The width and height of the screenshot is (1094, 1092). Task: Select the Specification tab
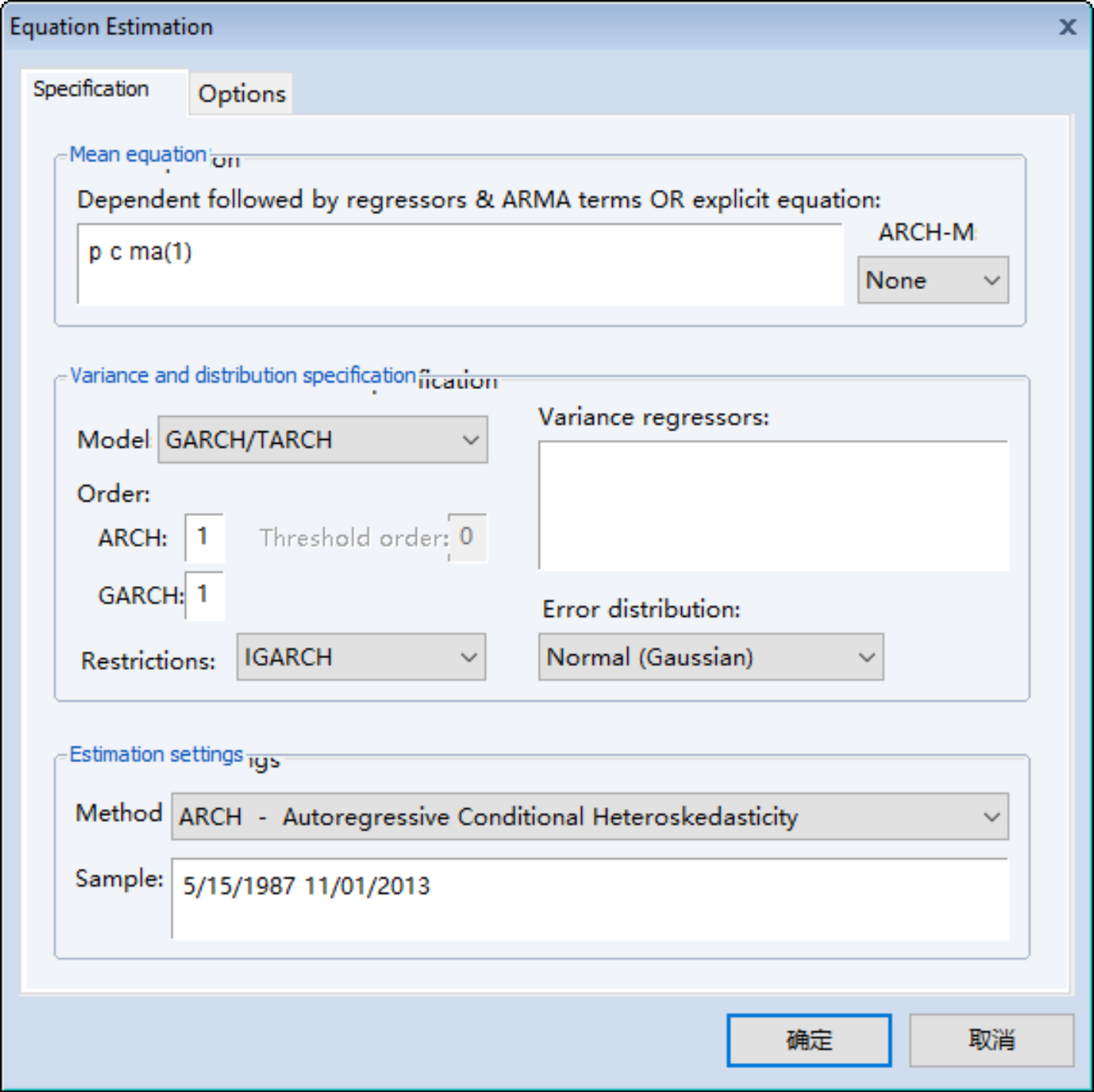[91, 89]
